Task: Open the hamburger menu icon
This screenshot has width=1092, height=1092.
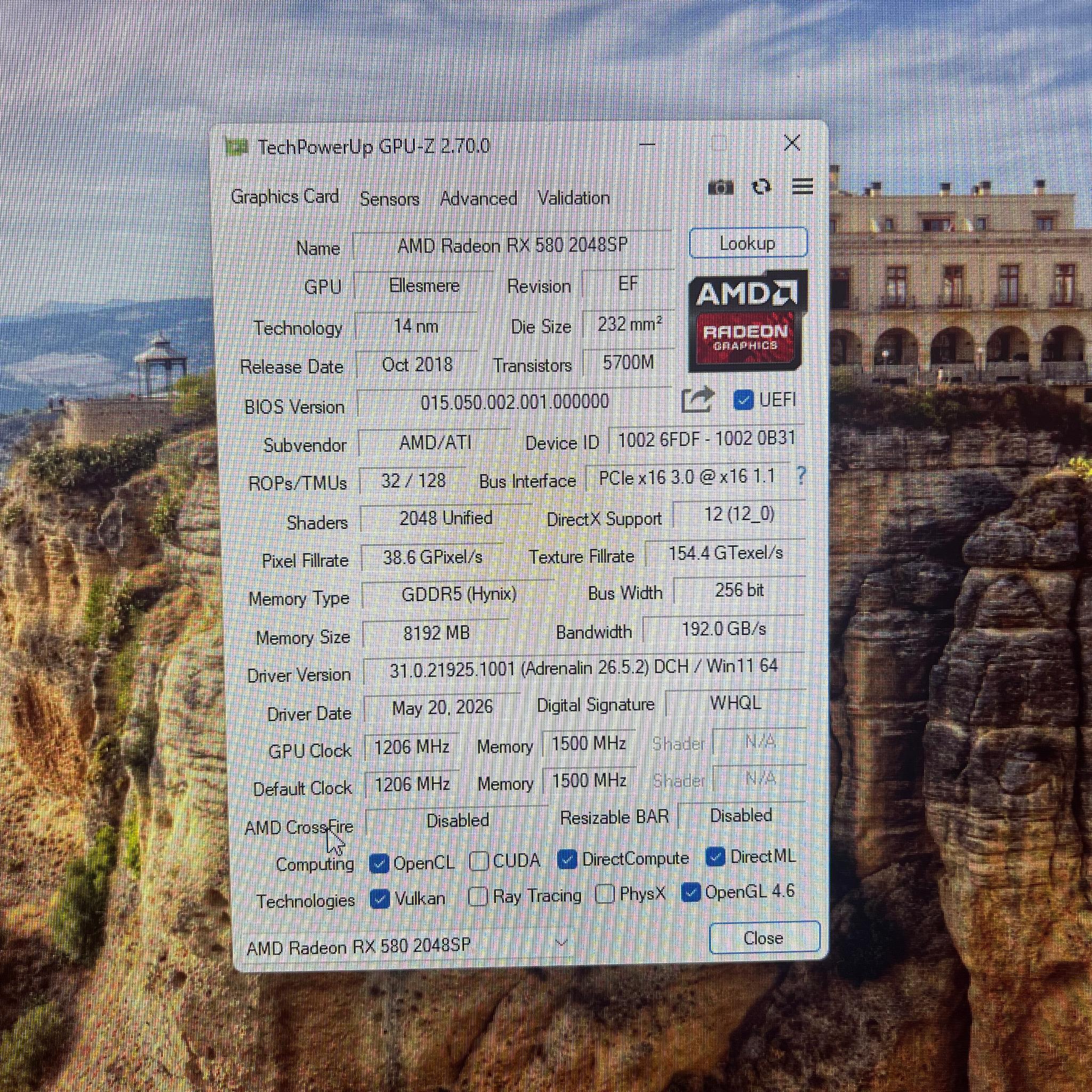Action: click(802, 186)
